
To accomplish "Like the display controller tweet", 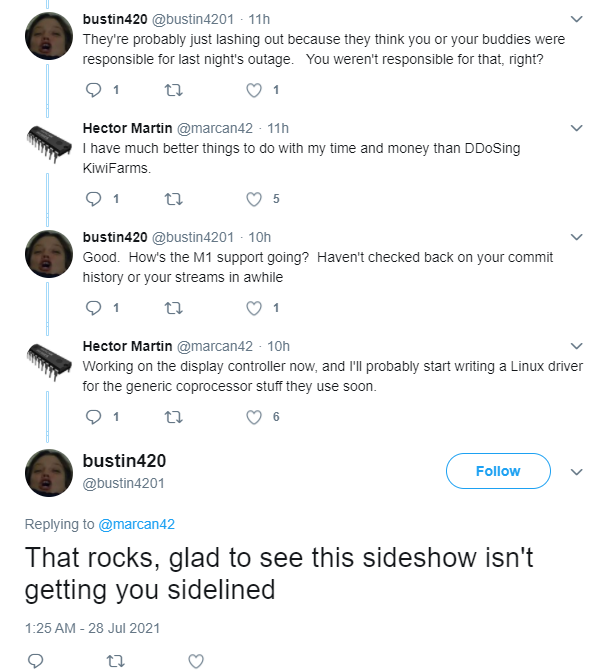I will [254, 417].
